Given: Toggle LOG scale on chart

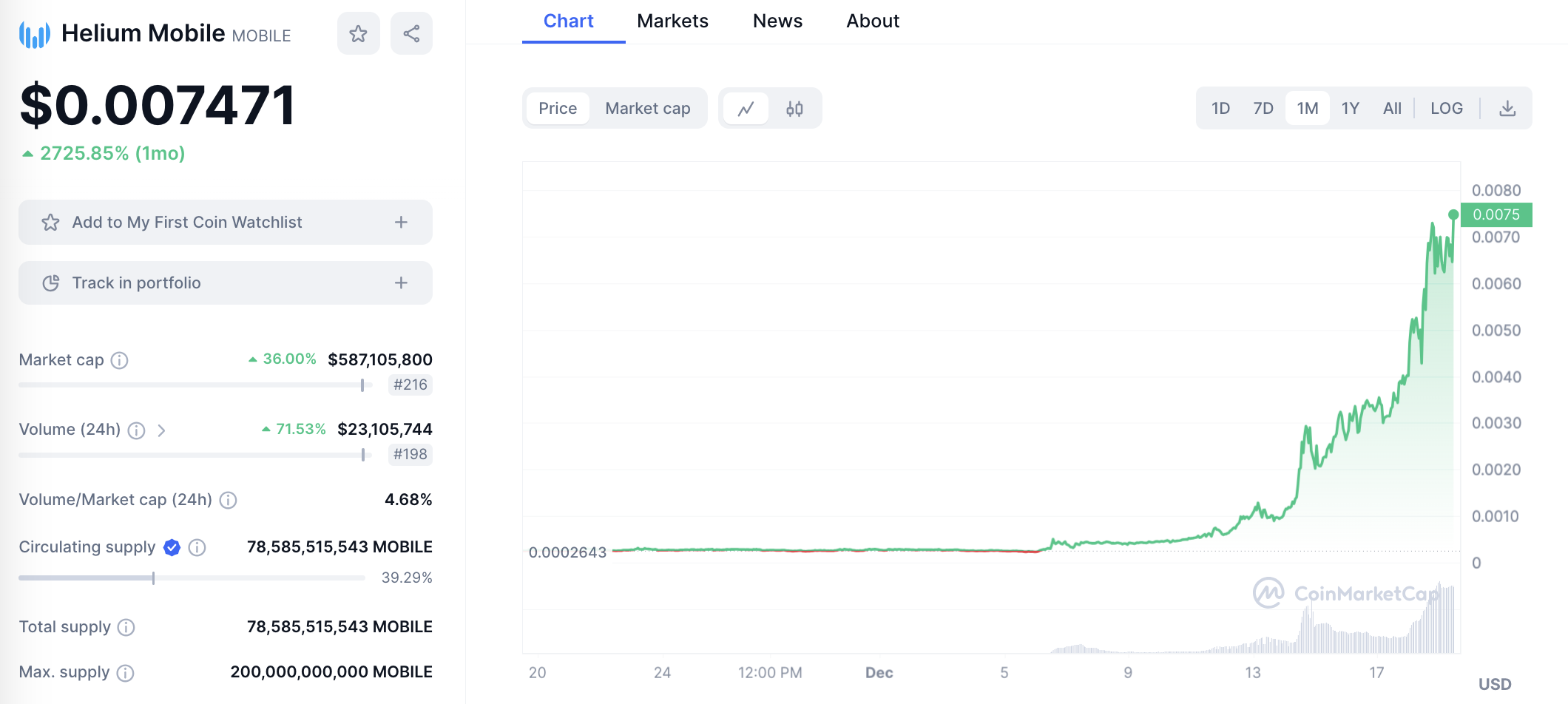Looking at the screenshot, I should [x=1447, y=109].
